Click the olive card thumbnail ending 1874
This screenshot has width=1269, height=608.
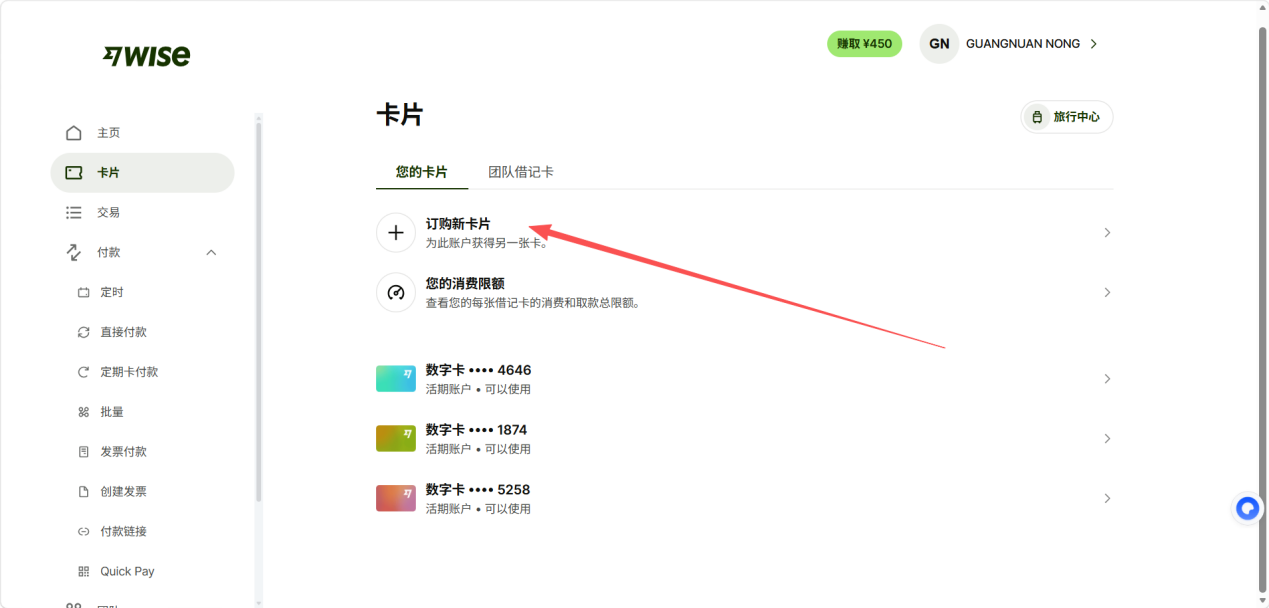[396, 439]
